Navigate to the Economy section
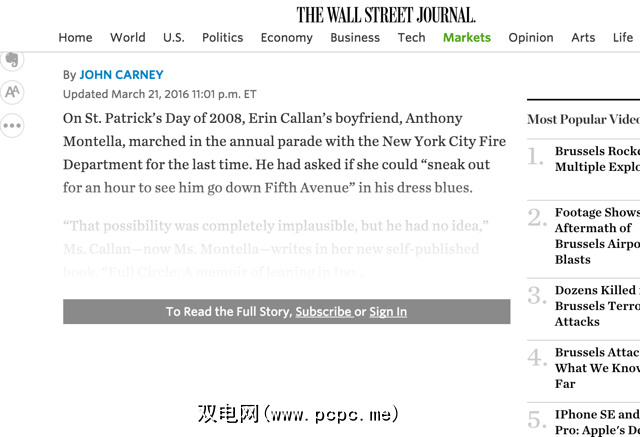The width and height of the screenshot is (640, 437). tap(286, 38)
